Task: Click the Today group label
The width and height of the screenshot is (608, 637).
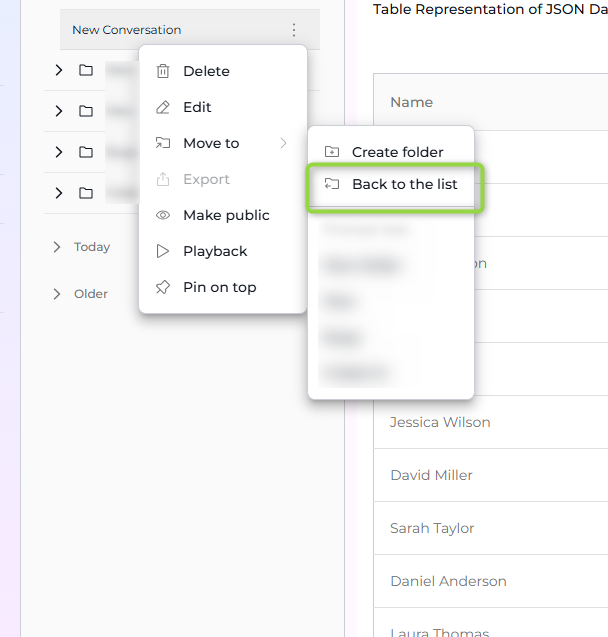Action: click(x=92, y=247)
